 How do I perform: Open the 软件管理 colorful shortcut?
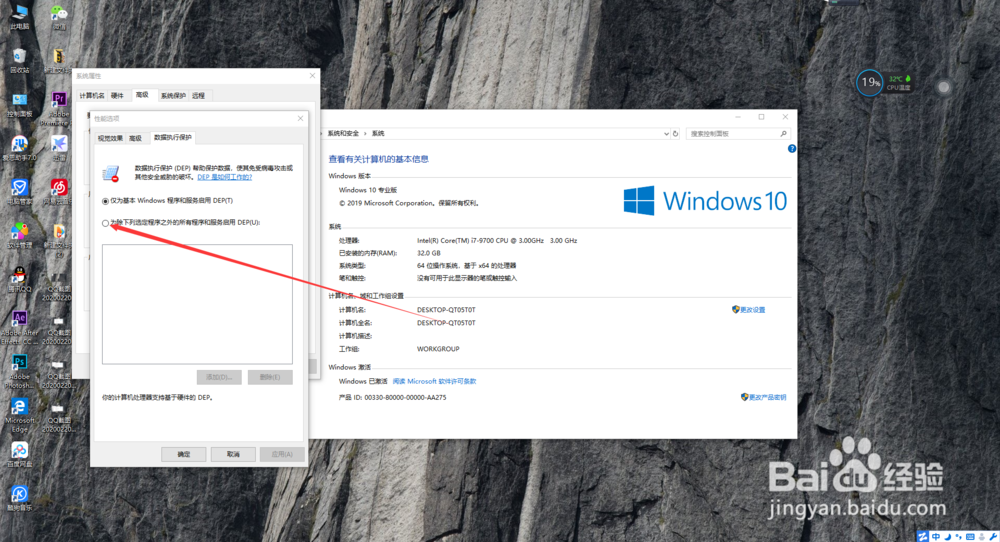[19, 235]
